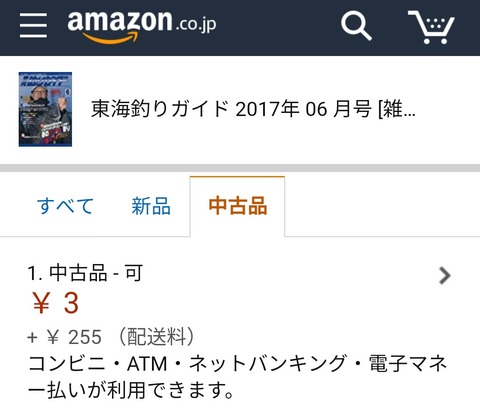This screenshot has height=408, width=480.
Task: Switch to the 新品 tab
Action: point(151,206)
